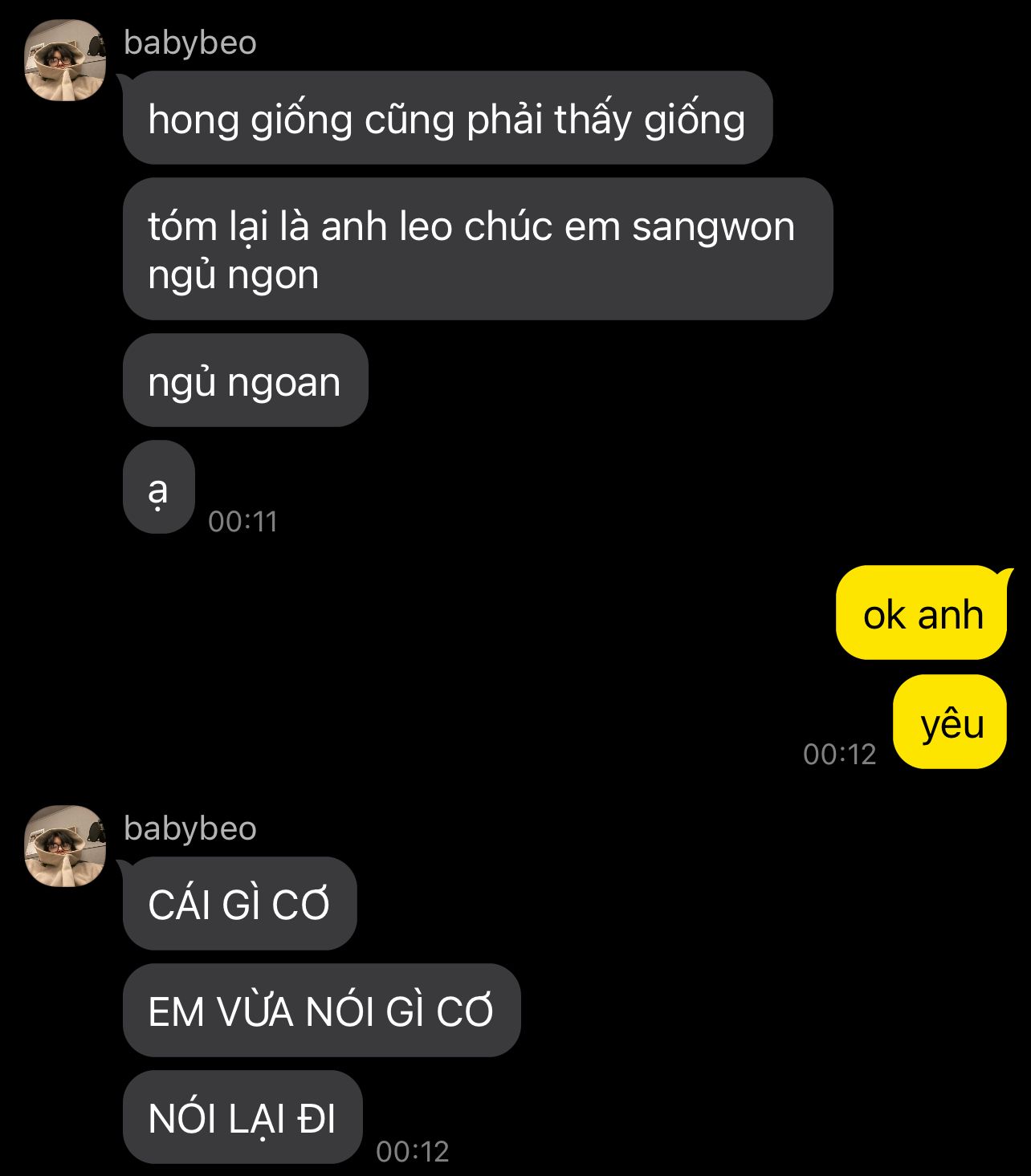Tap the single 'ạ' message bubble

pyautogui.click(x=159, y=487)
